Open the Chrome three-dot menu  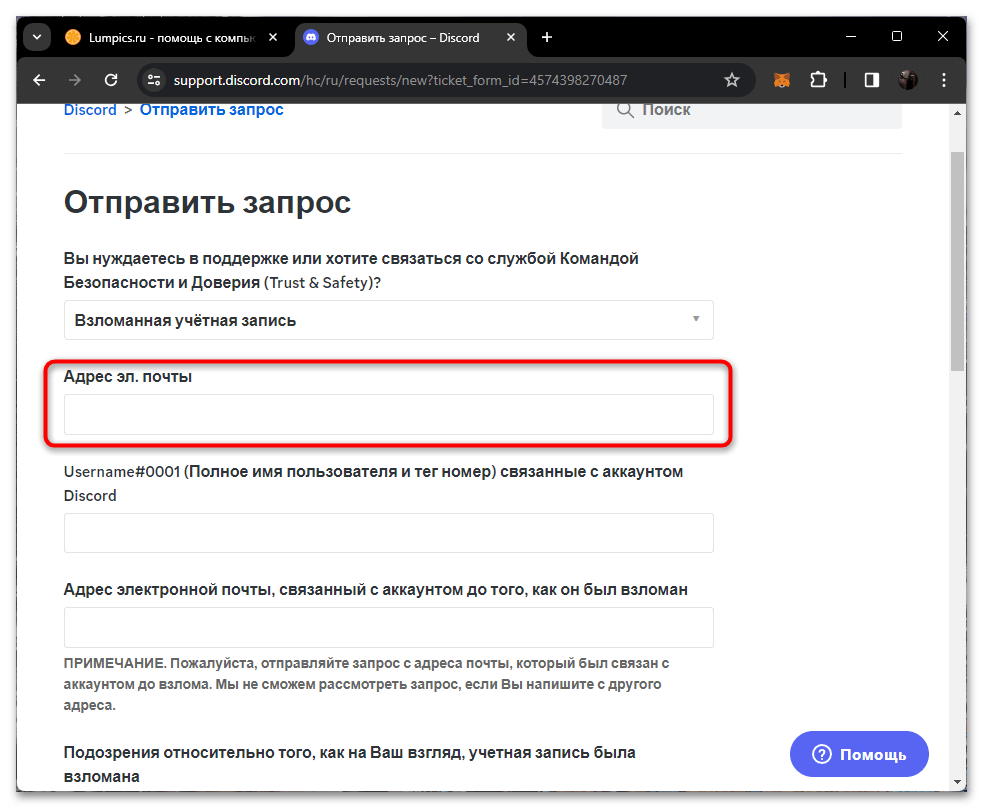coord(944,79)
